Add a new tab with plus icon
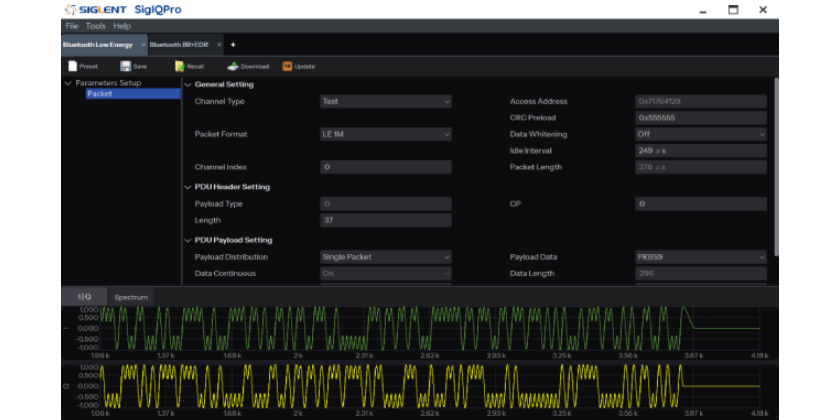The height and width of the screenshot is (420, 840). pyautogui.click(x=233, y=45)
